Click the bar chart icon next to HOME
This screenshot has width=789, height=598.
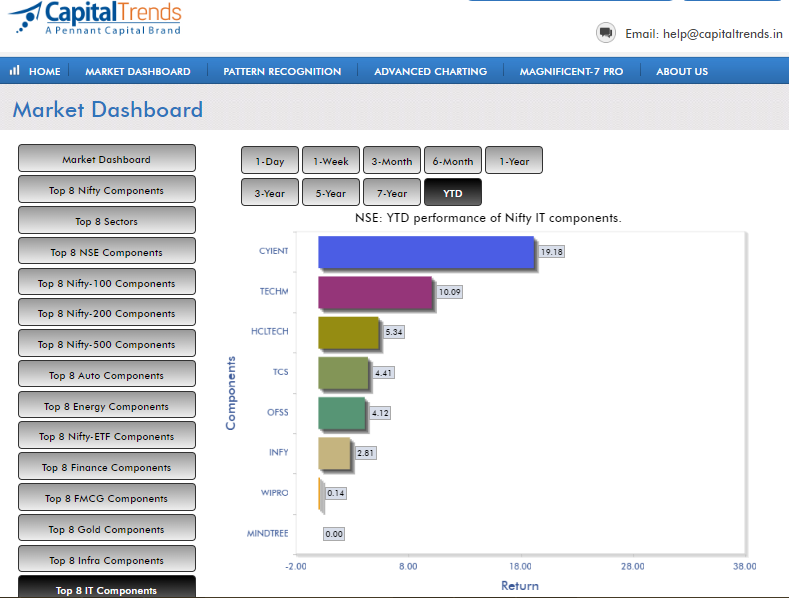(x=15, y=70)
